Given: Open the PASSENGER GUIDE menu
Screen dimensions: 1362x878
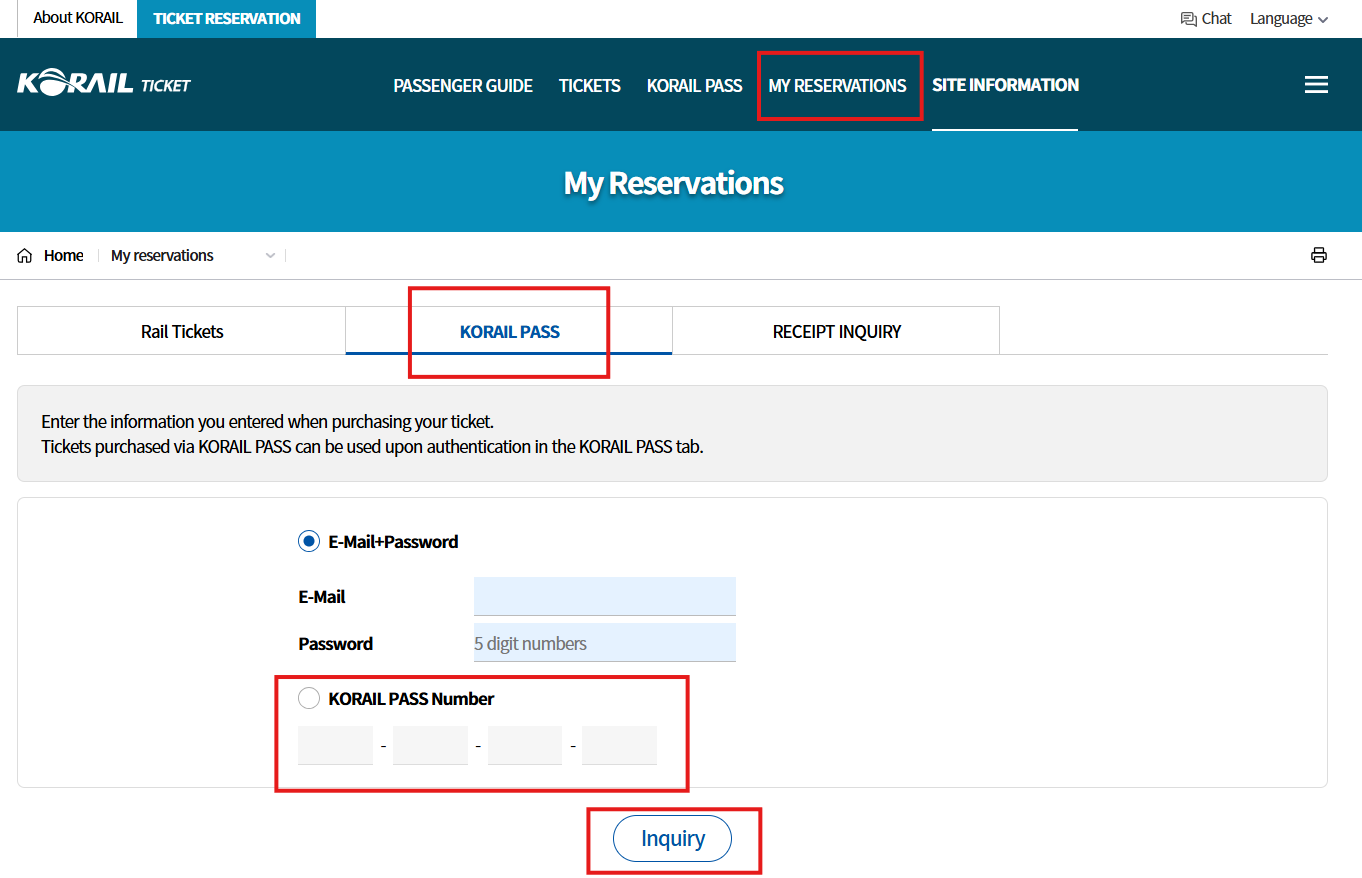Looking at the screenshot, I should click(x=463, y=85).
